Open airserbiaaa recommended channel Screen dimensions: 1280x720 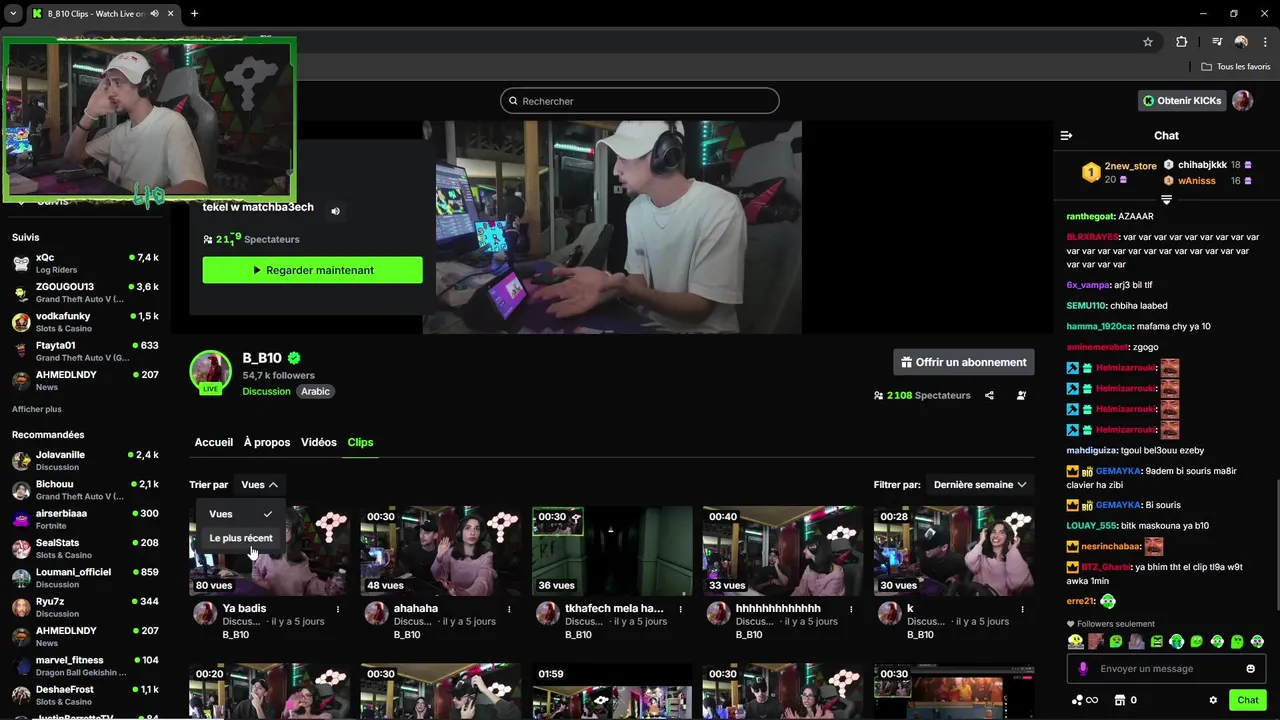tap(85, 519)
